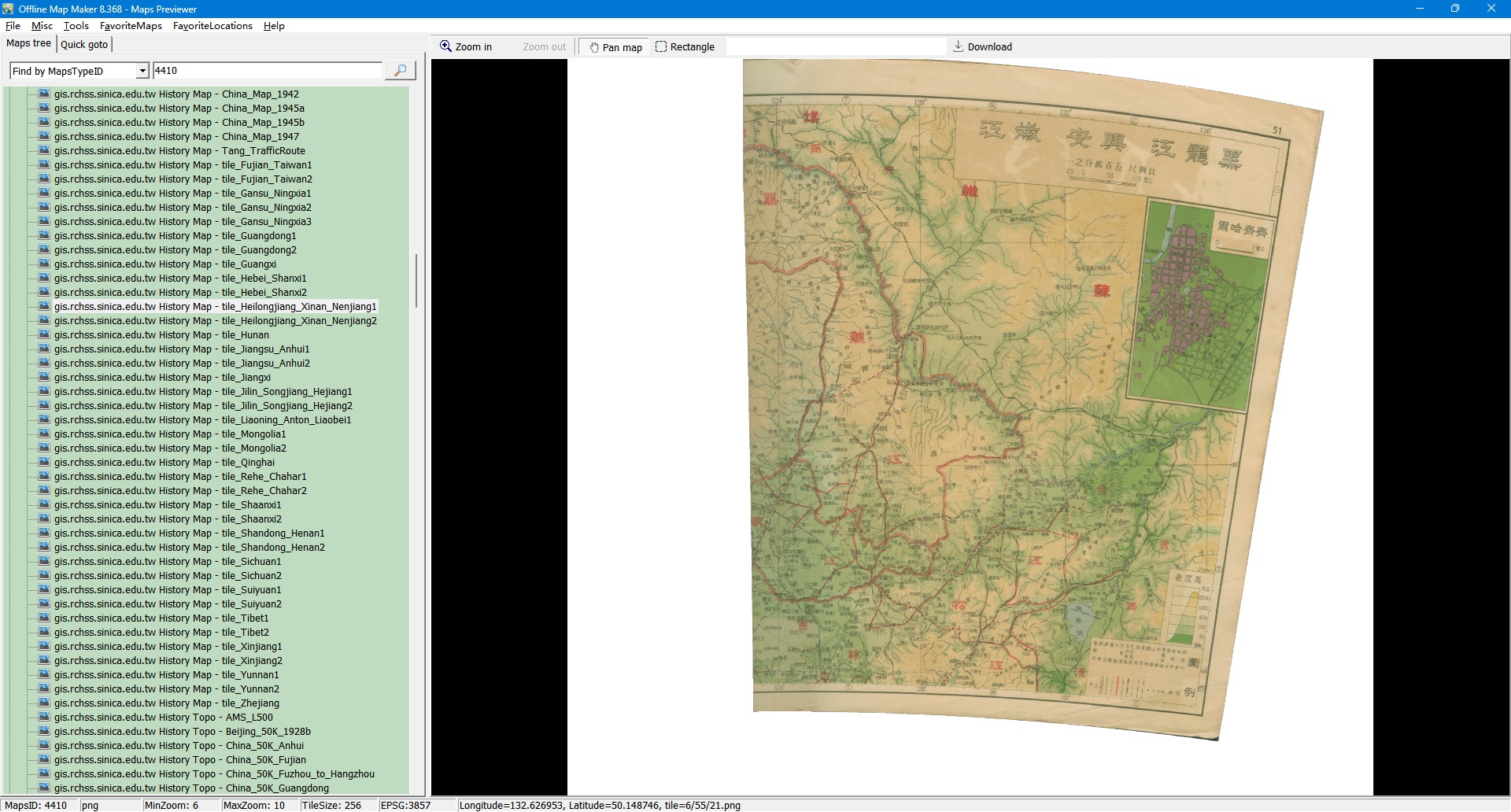Image resolution: width=1511 pixels, height=812 pixels.
Task: Select tile_Jiangsu_Anhui2 in the tree
Action: coord(182,363)
